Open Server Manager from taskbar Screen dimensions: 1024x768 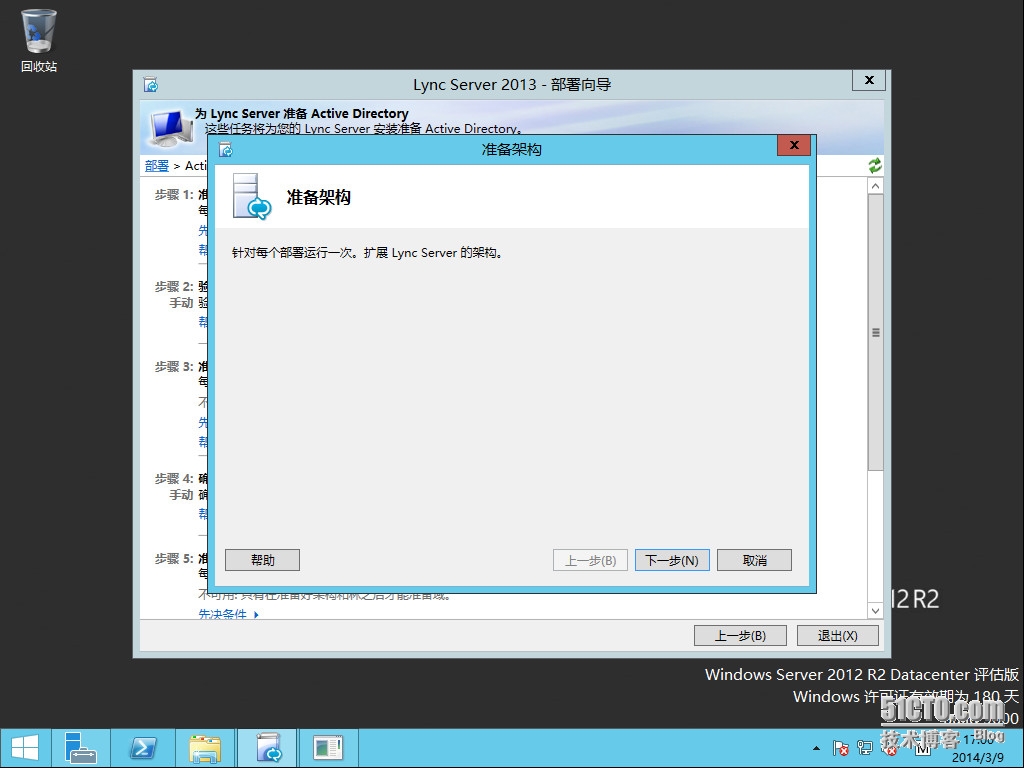coord(80,748)
